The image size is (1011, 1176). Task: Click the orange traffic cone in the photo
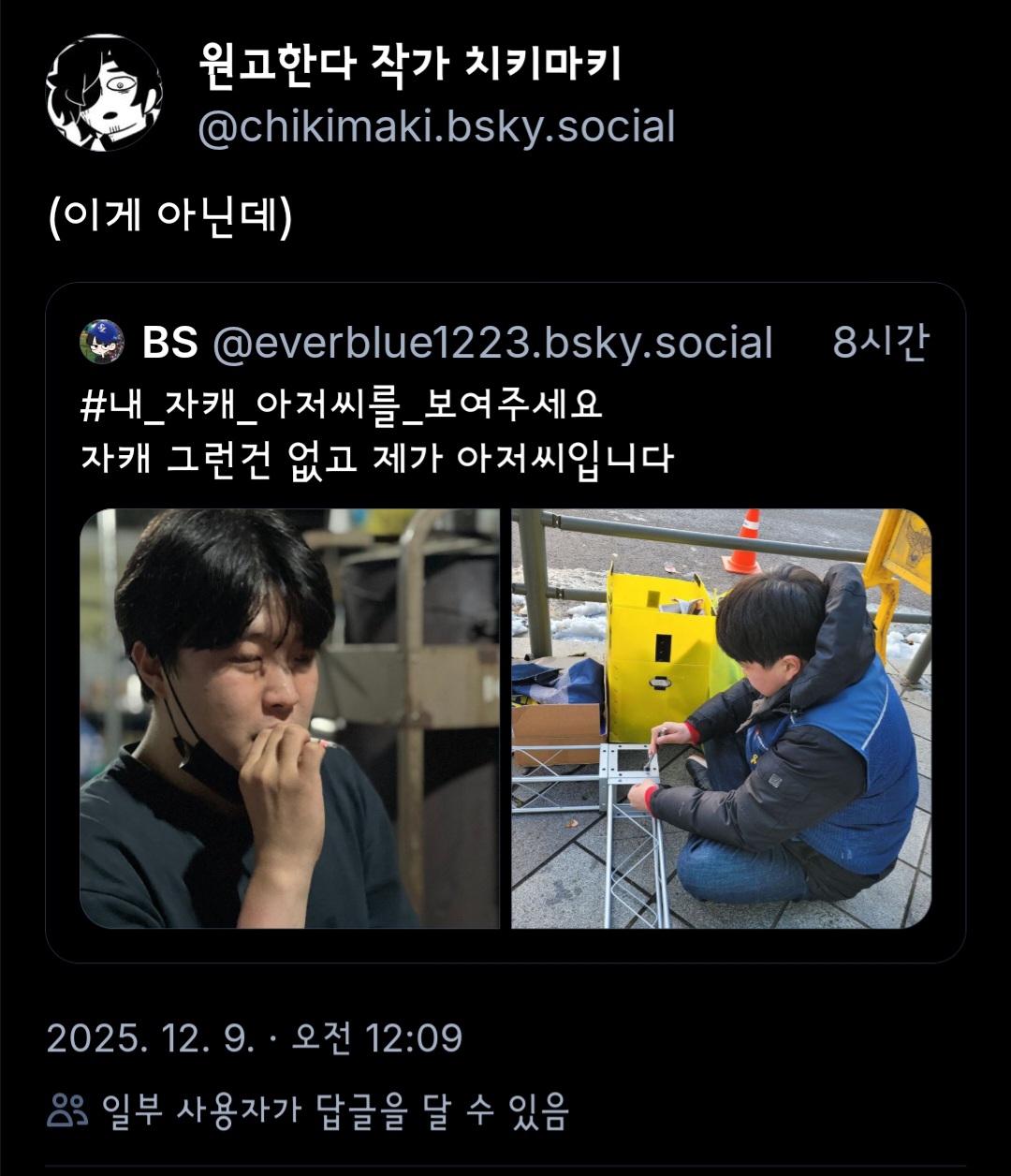(x=745, y=542)
